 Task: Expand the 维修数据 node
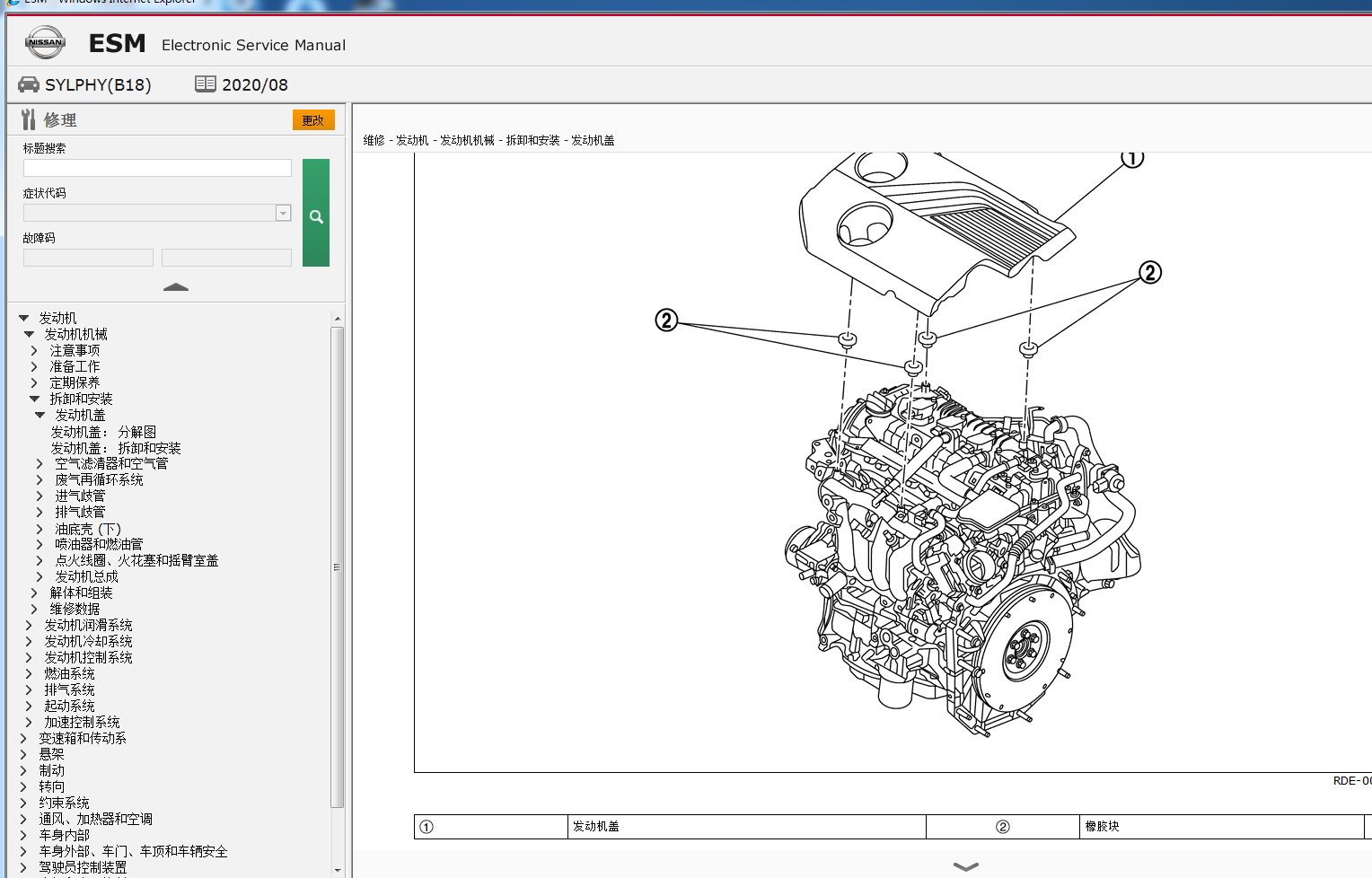(x=34, y=609)
